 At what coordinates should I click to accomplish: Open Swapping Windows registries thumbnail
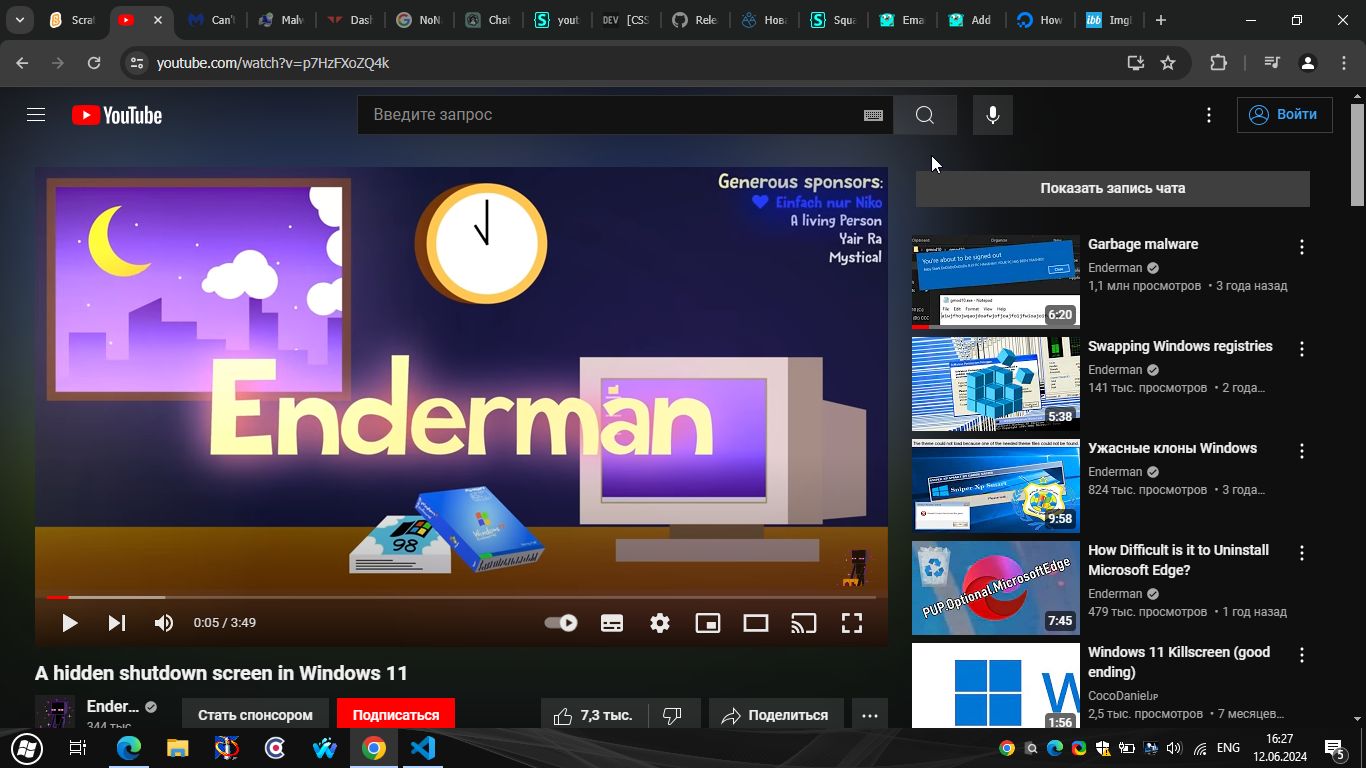point(996,384)
